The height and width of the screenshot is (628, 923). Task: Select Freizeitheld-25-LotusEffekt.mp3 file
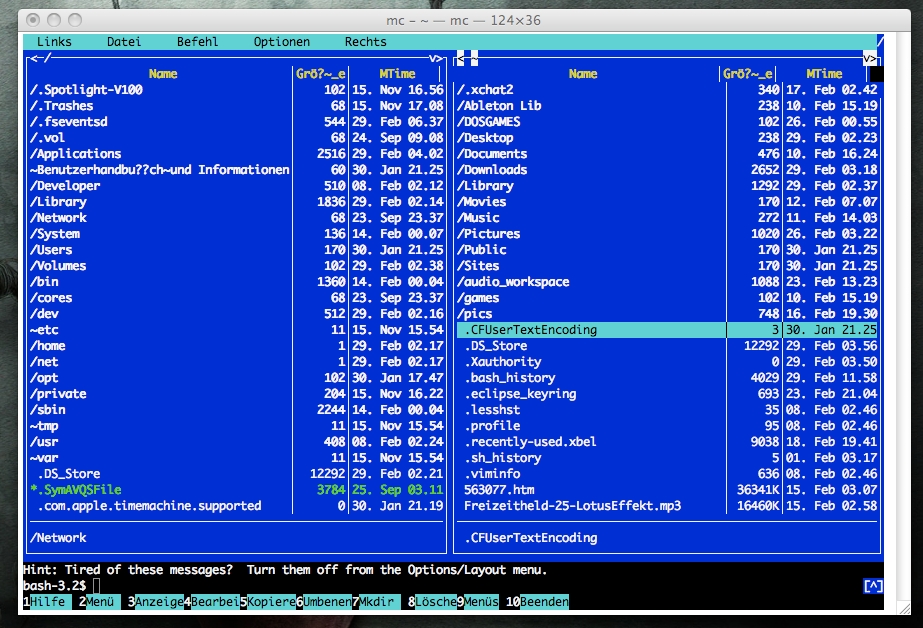pyautogui.click(x=572, y=506)
